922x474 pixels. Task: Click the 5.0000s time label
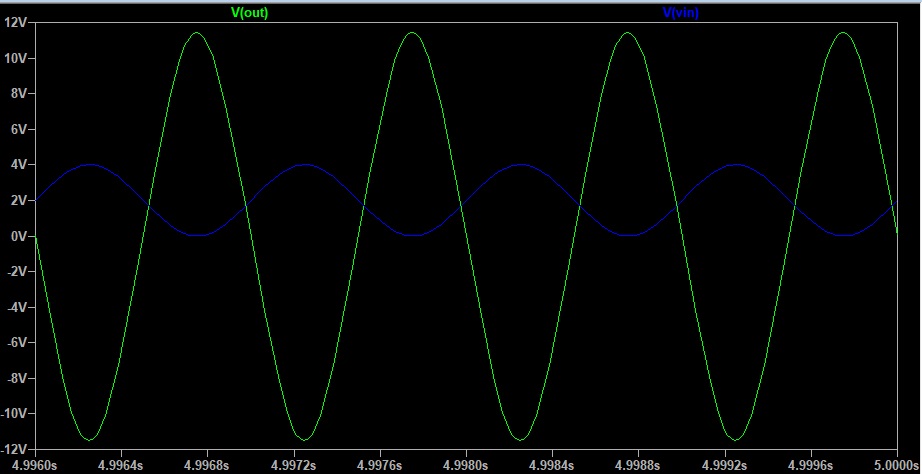tap(897, 465)
